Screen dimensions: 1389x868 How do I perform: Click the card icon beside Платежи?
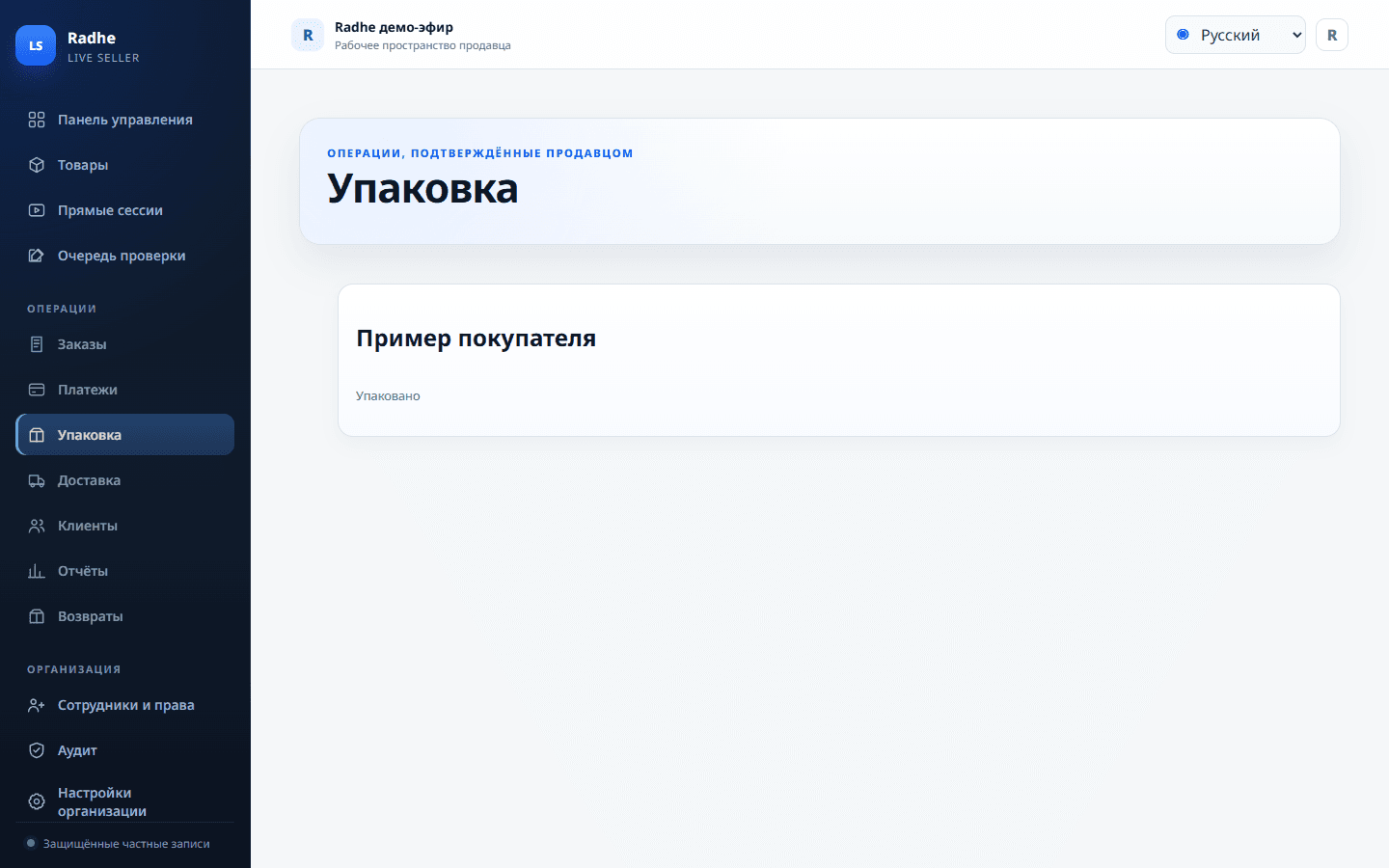pyautogui.click(x=37, y=390)
